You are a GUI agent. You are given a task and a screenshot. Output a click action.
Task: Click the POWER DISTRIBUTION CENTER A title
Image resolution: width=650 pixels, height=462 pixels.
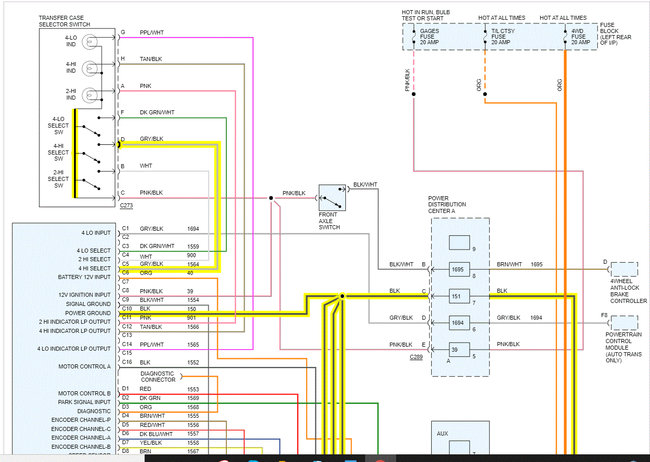tap(447, 204)
